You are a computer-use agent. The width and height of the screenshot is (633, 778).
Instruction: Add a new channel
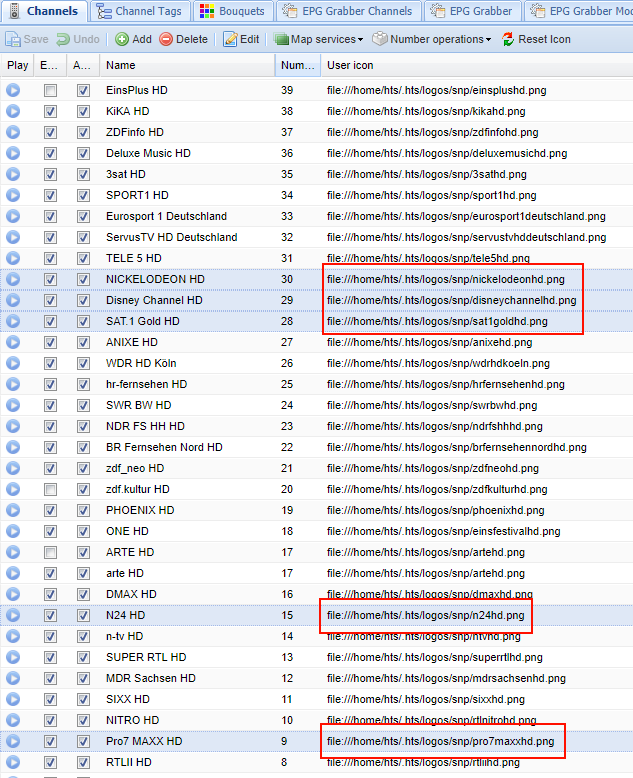click(x=133, y=39)
